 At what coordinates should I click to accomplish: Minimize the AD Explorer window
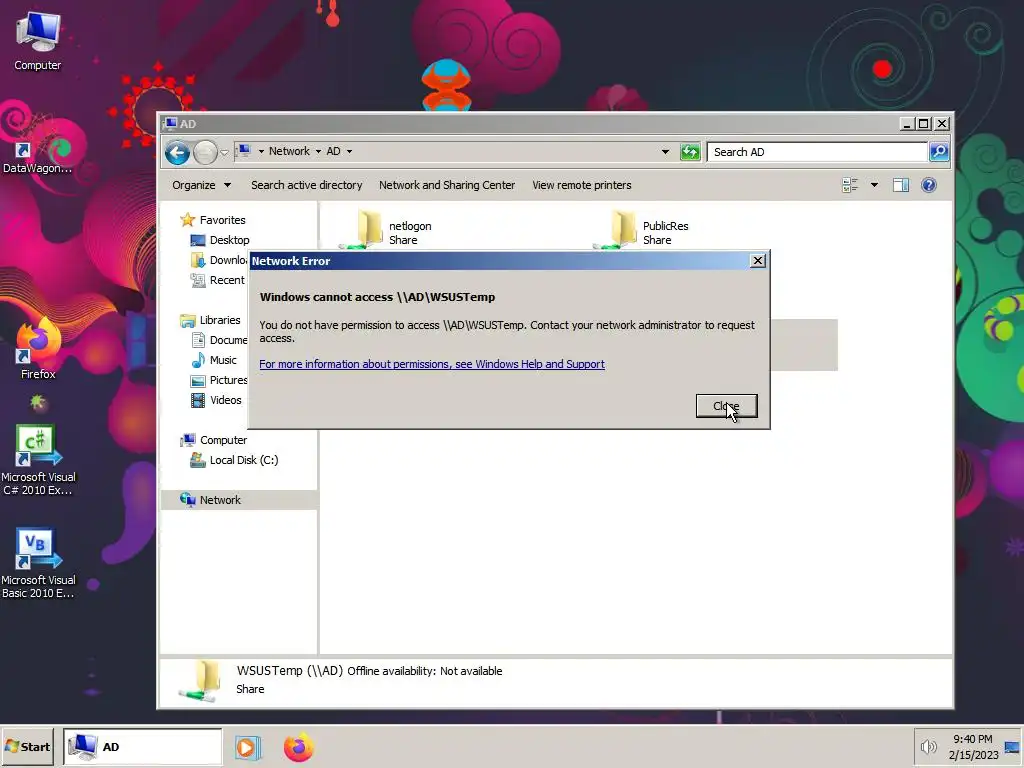907,123
